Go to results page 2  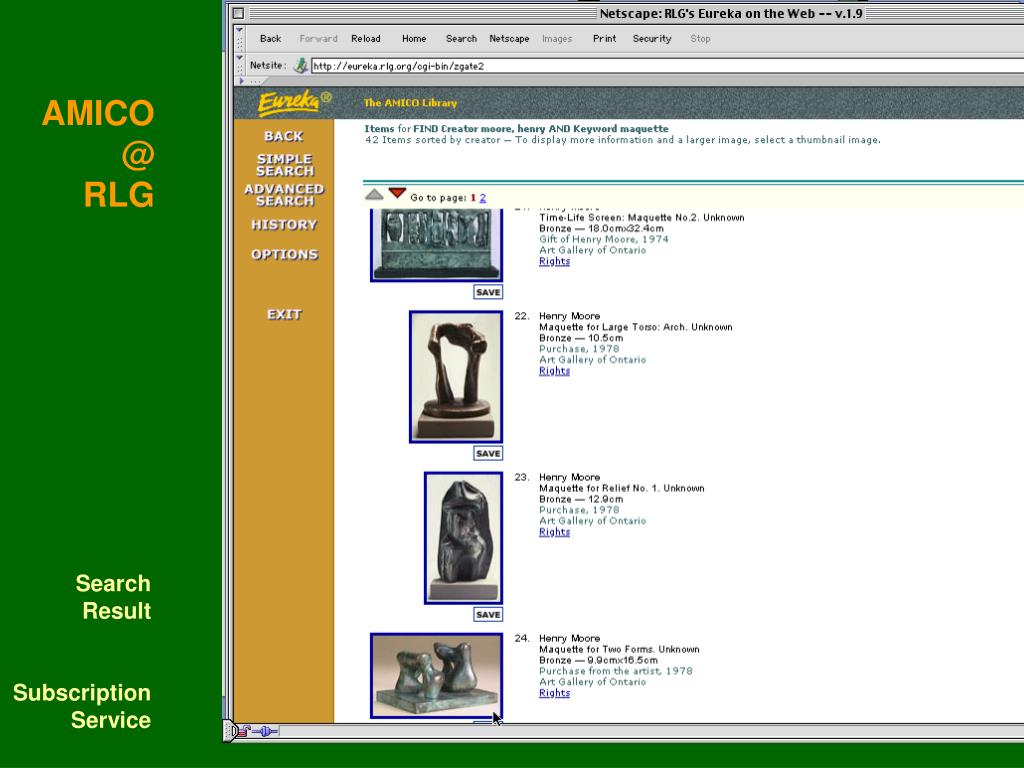[483, 197]
